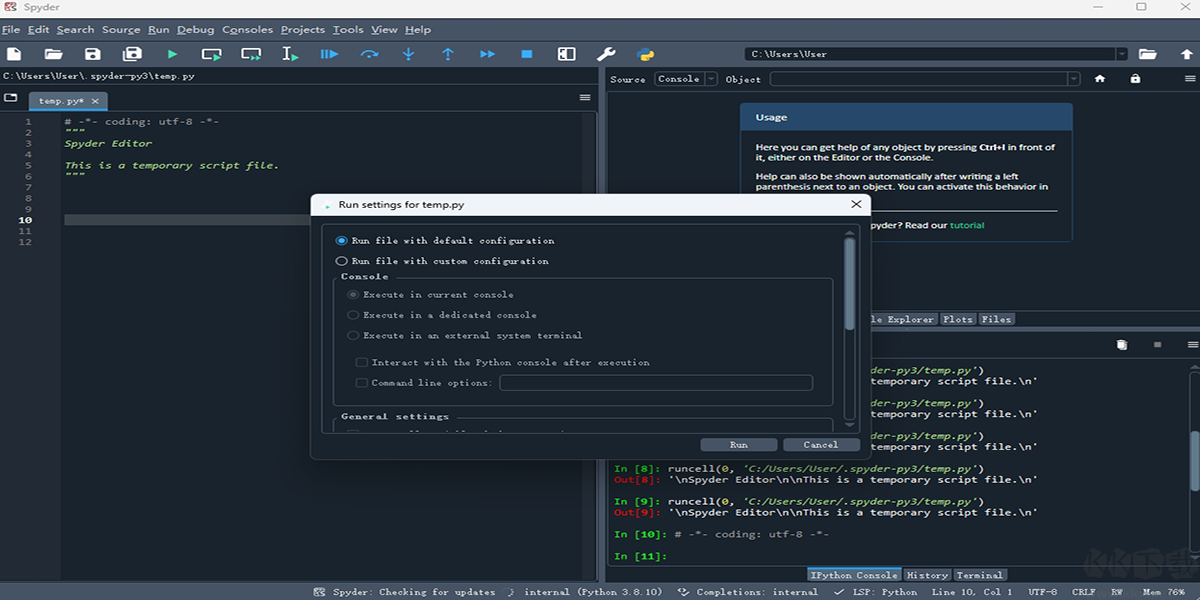Open the Debug menu

(195, 30)
